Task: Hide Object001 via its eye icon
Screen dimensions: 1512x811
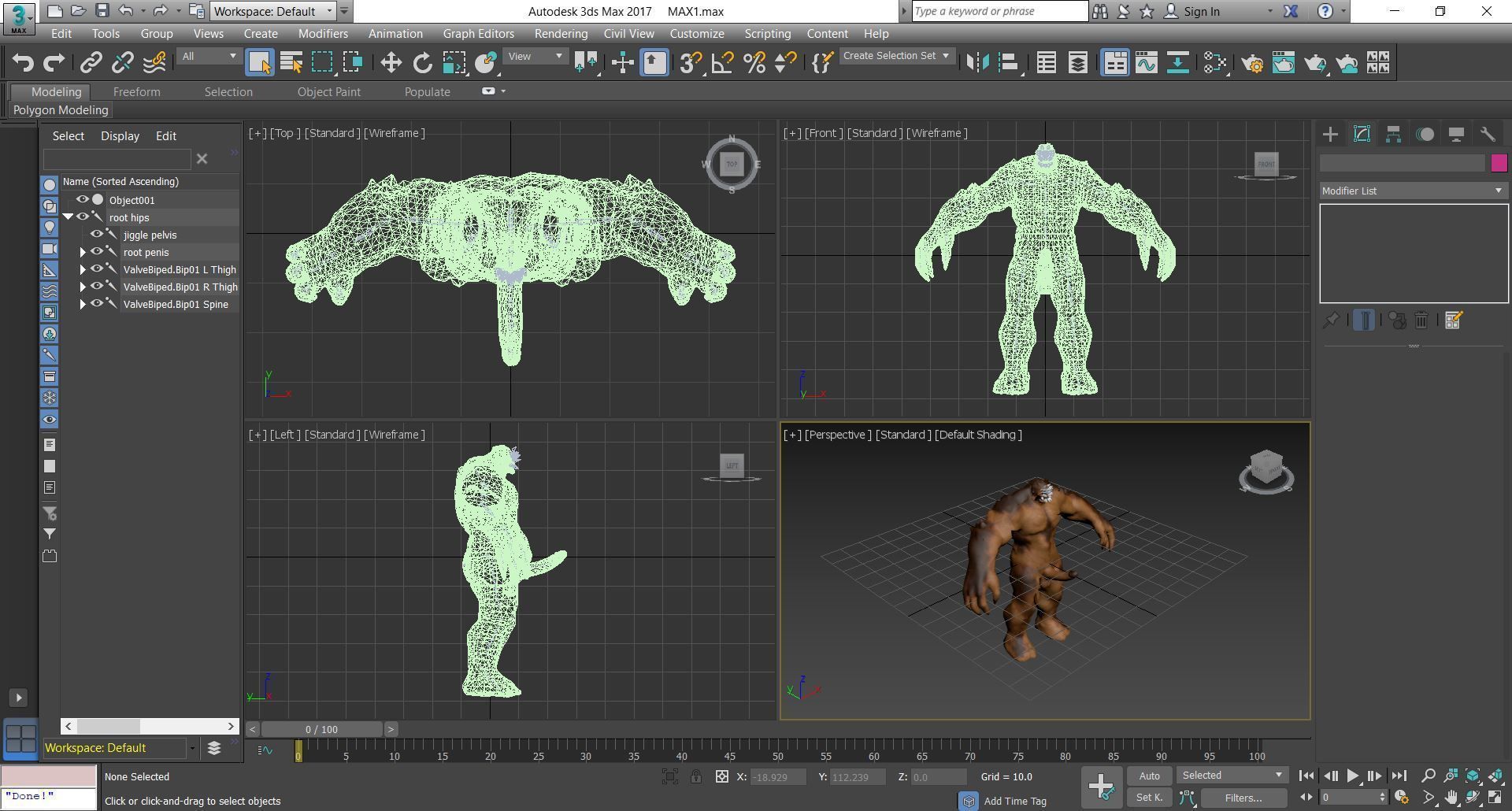Action: 82,200
